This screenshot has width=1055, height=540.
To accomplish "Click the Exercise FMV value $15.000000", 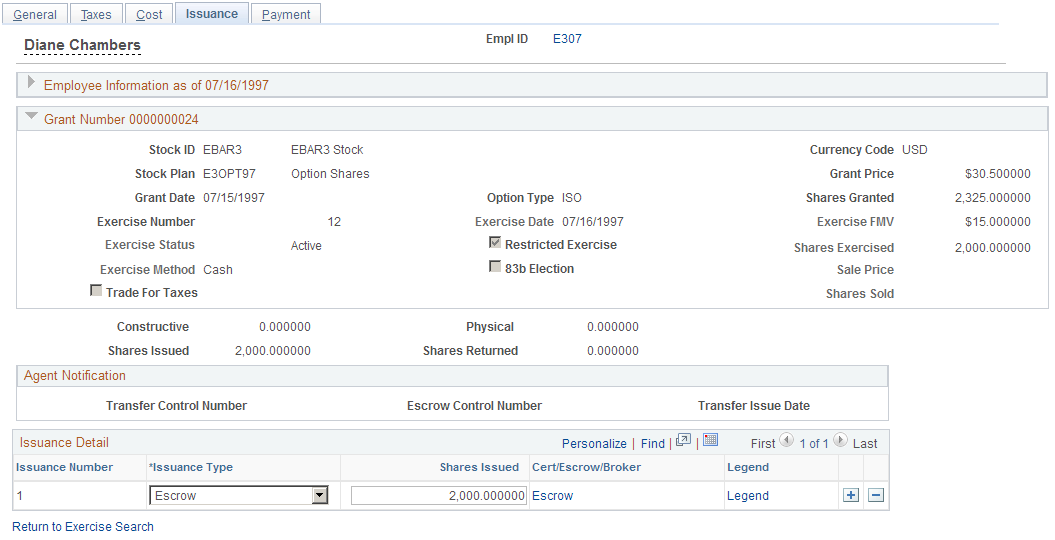I will [997, 222].
